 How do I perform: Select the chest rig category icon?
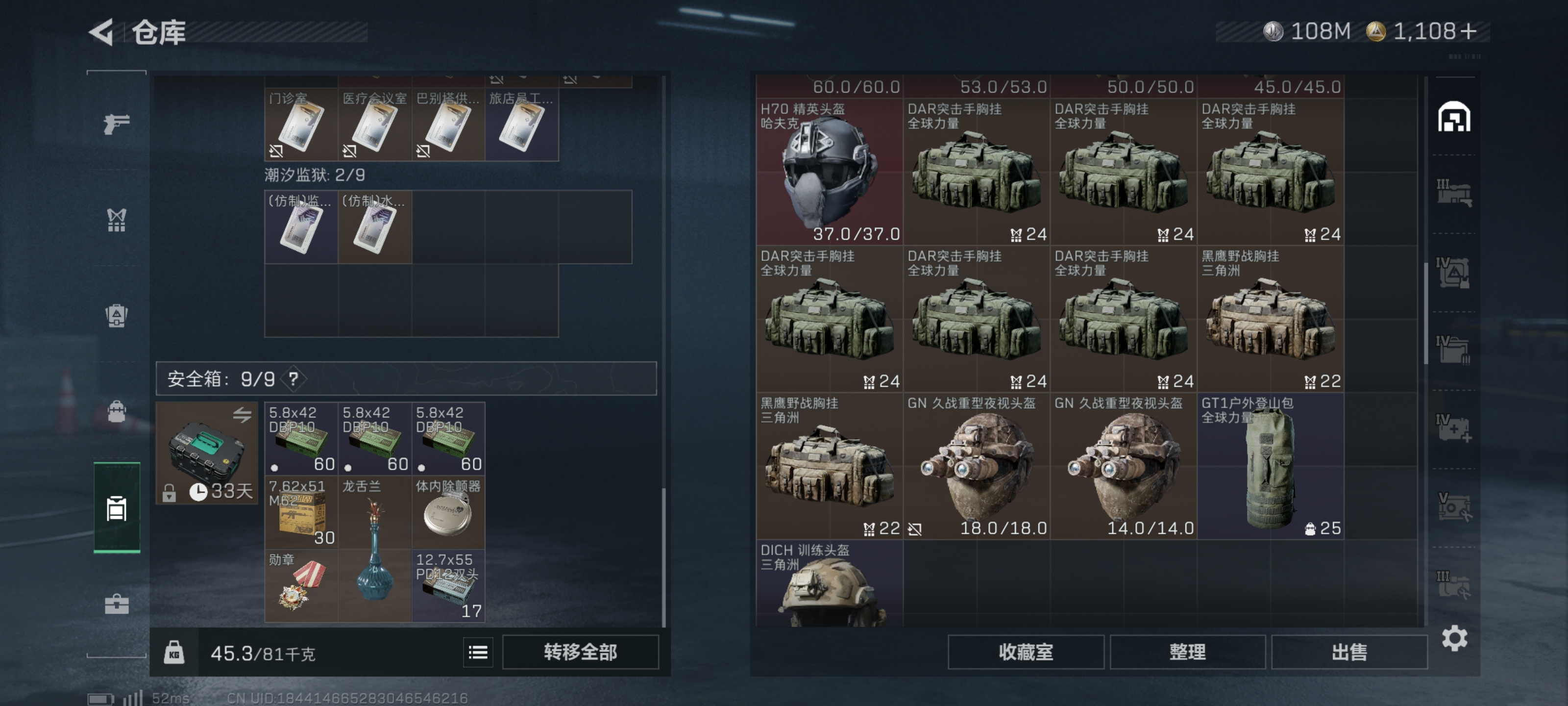[116, 220]
